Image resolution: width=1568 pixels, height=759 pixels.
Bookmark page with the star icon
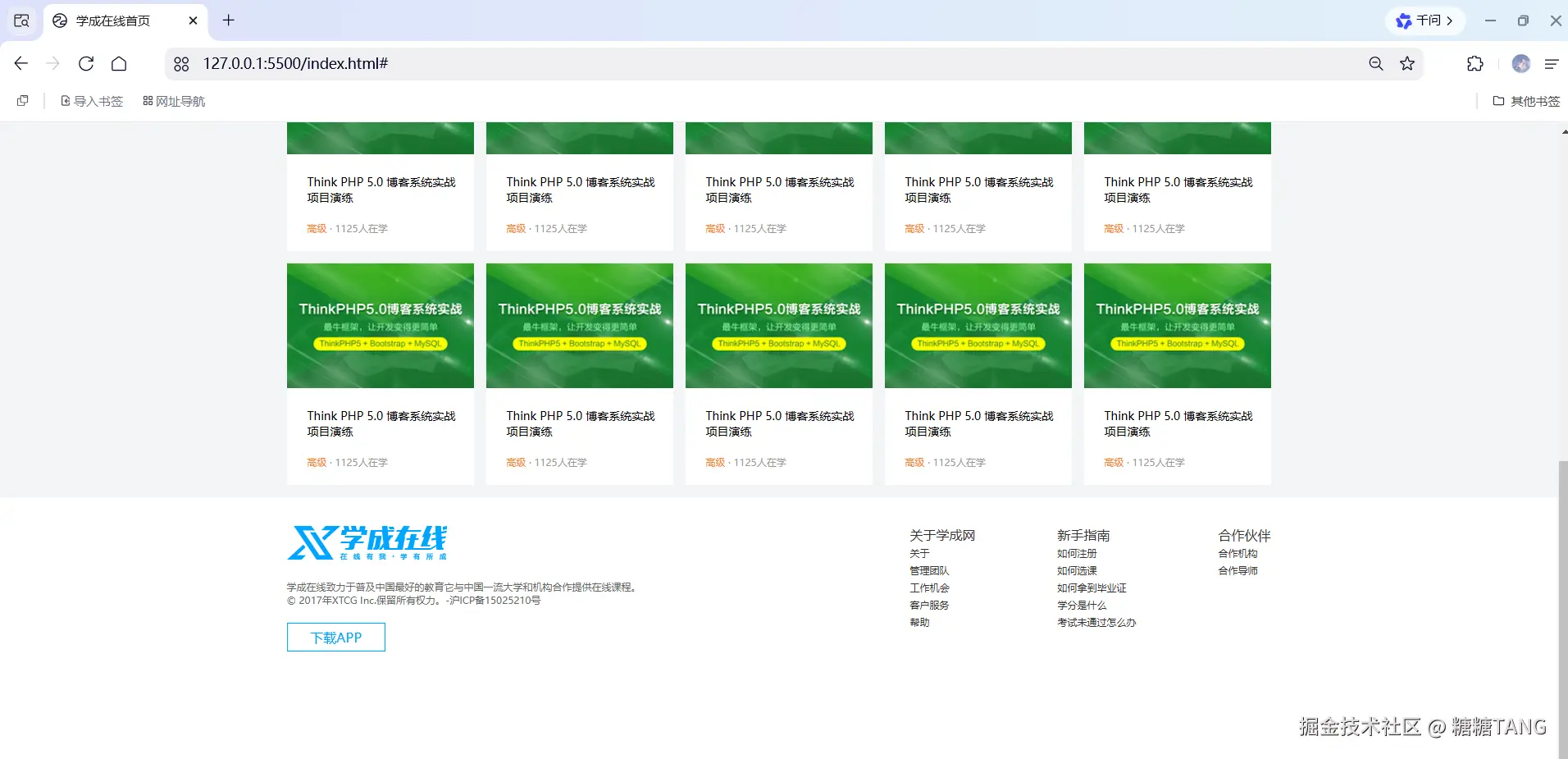click(1407, 63)
